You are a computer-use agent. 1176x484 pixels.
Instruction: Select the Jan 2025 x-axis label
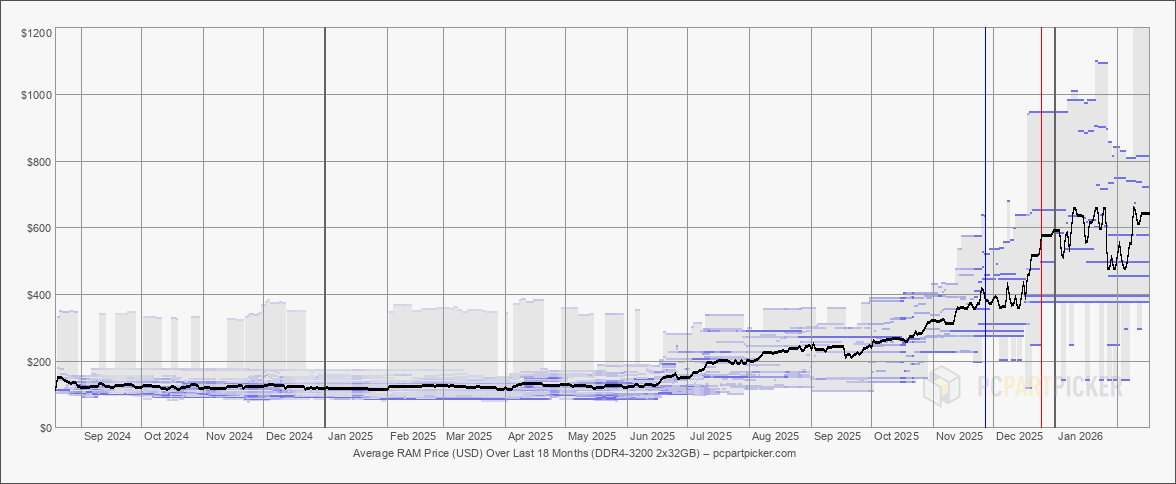coord(351,436)
